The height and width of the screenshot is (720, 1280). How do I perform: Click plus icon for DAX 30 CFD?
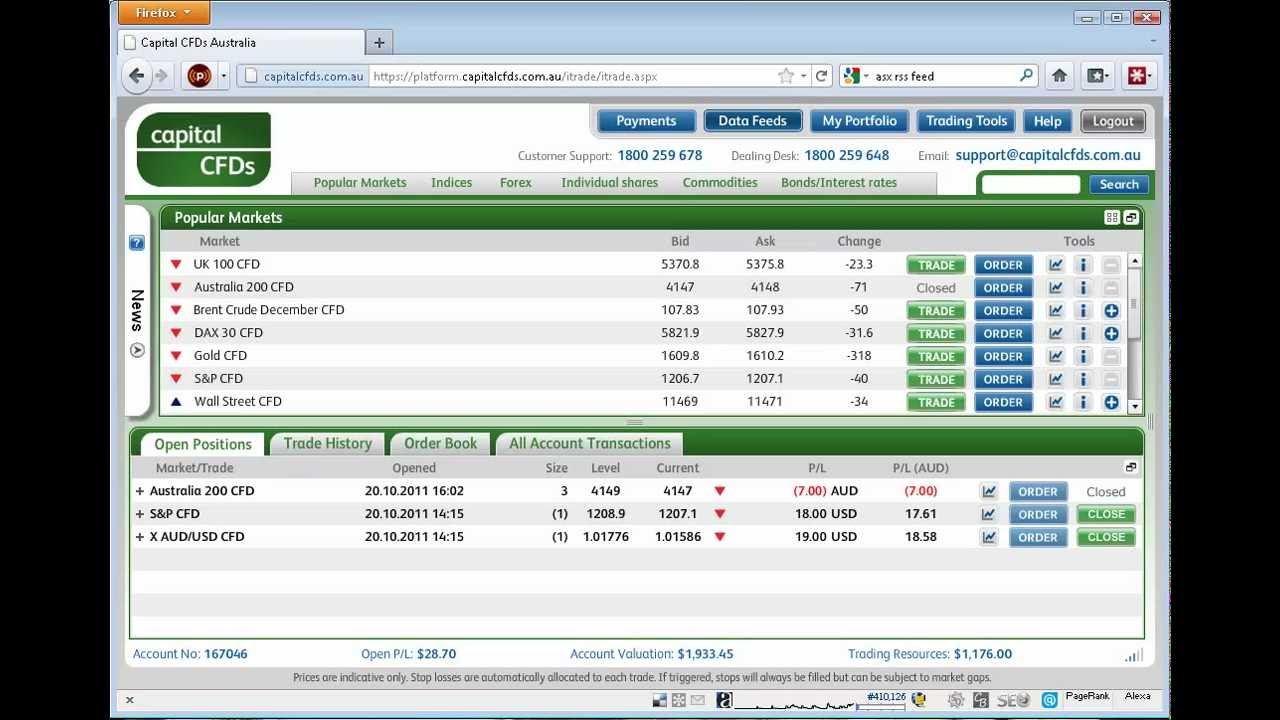pos(1111,334)
